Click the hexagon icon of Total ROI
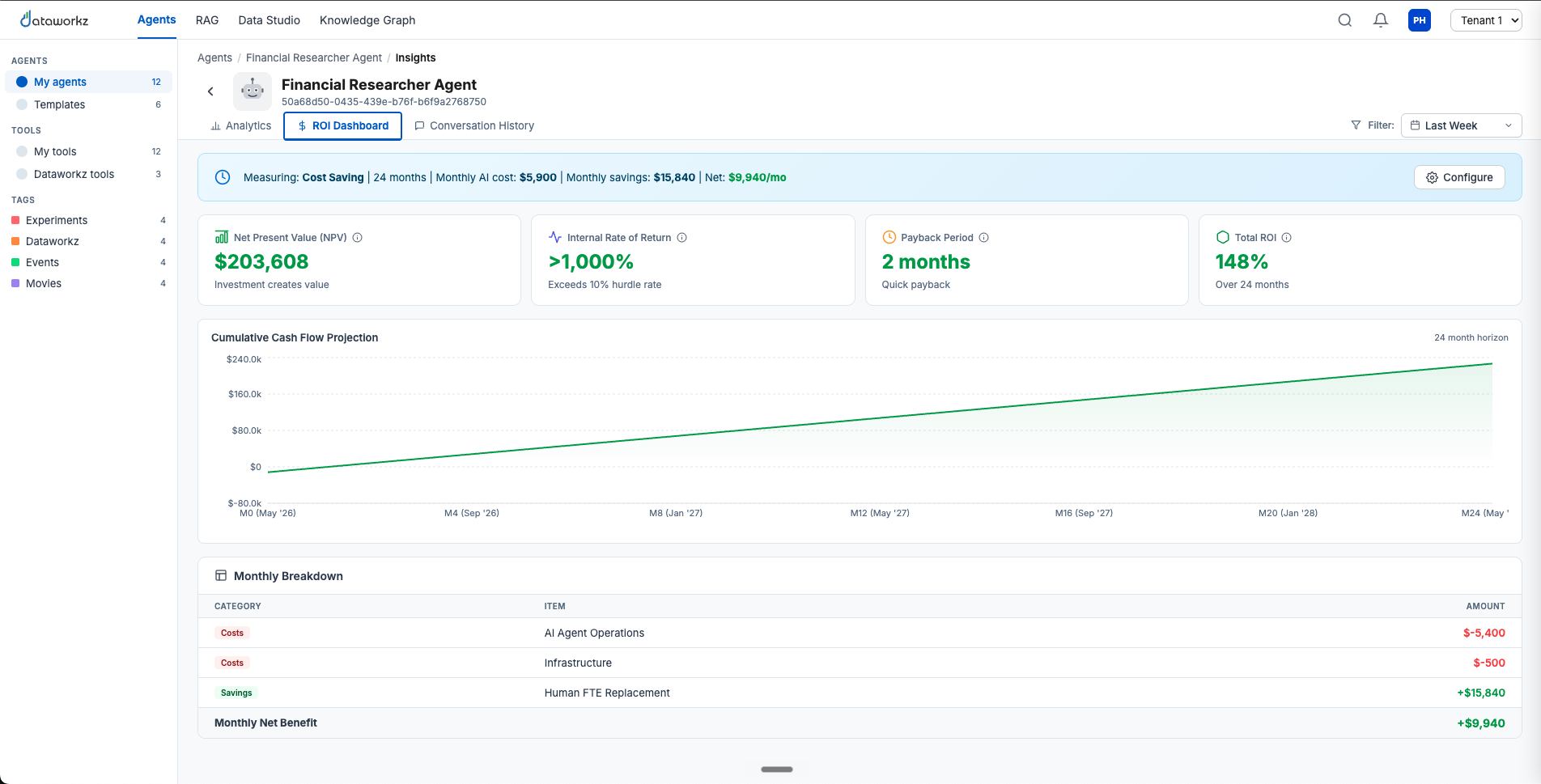The width and height of the screenshot is (1541, 784). pos(1222,237)
